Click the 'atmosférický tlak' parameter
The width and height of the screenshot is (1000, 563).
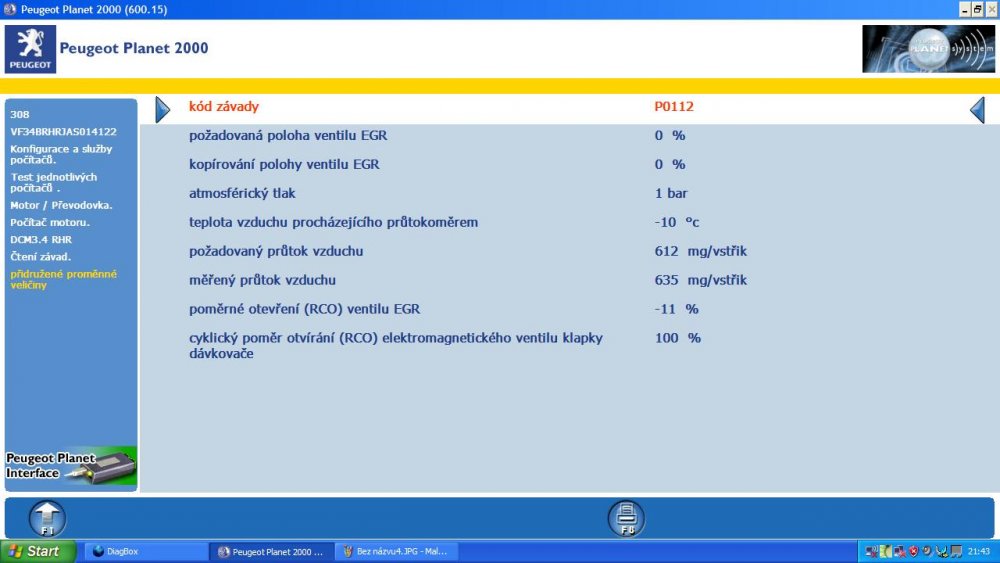242,193
